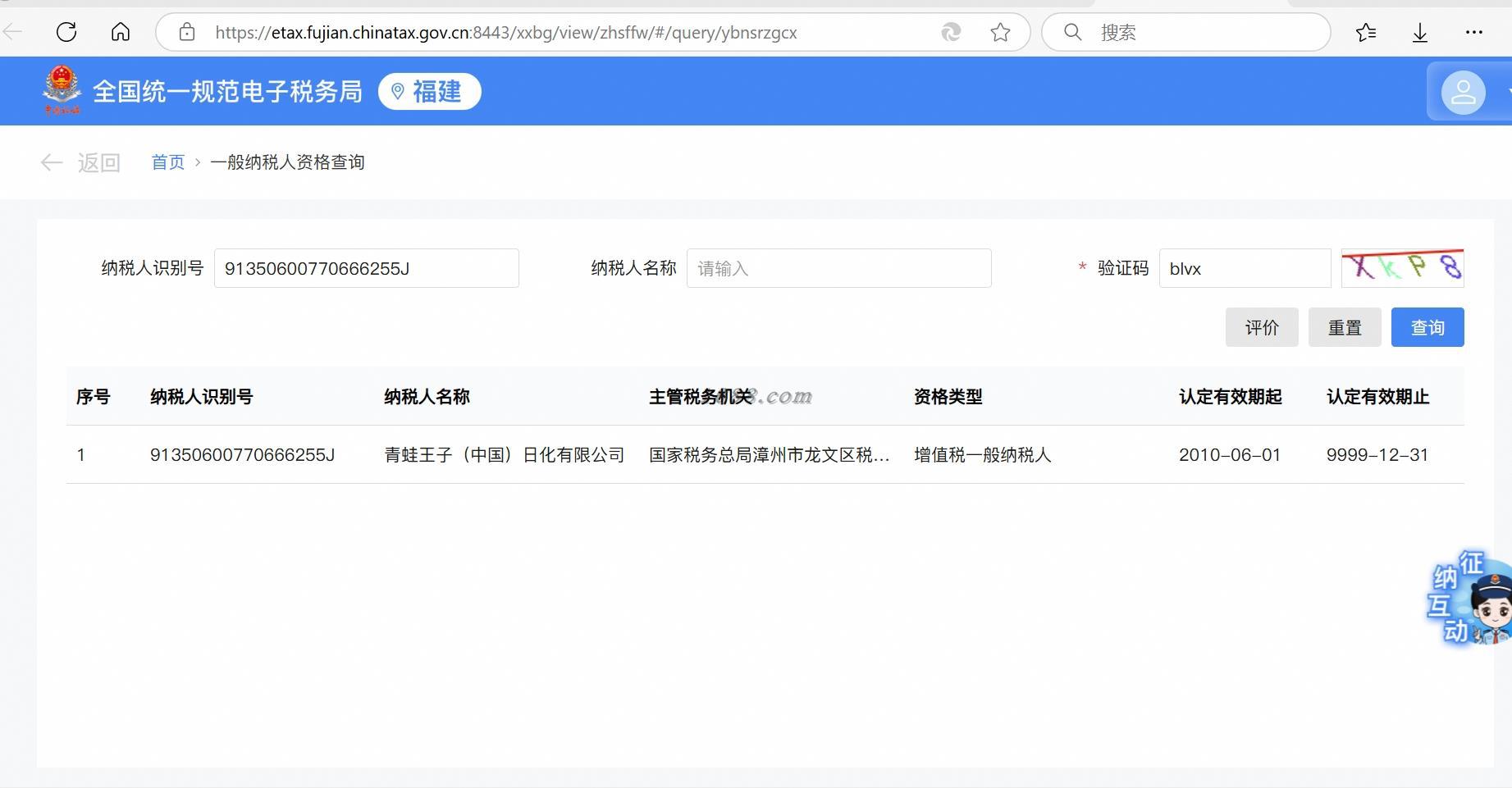Click the location pin in 福建 badge
This screenshot has height=788, width=1512.
tap(398, 91)
